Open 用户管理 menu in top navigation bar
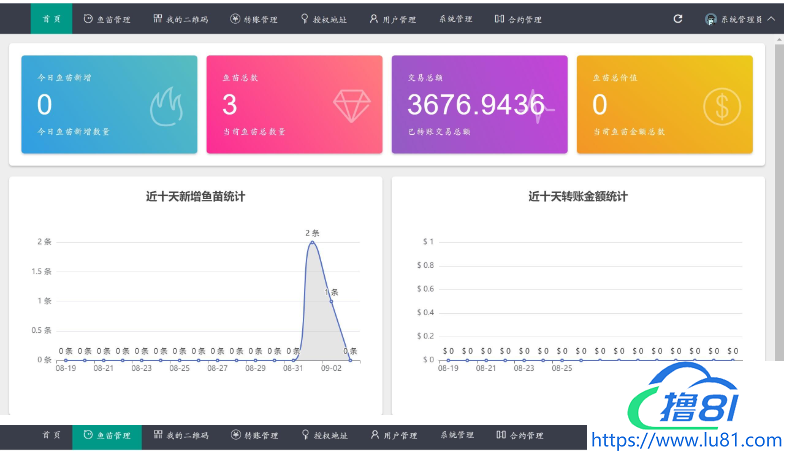This screenshot has width=787, height=451. click(x=391, y=19)
